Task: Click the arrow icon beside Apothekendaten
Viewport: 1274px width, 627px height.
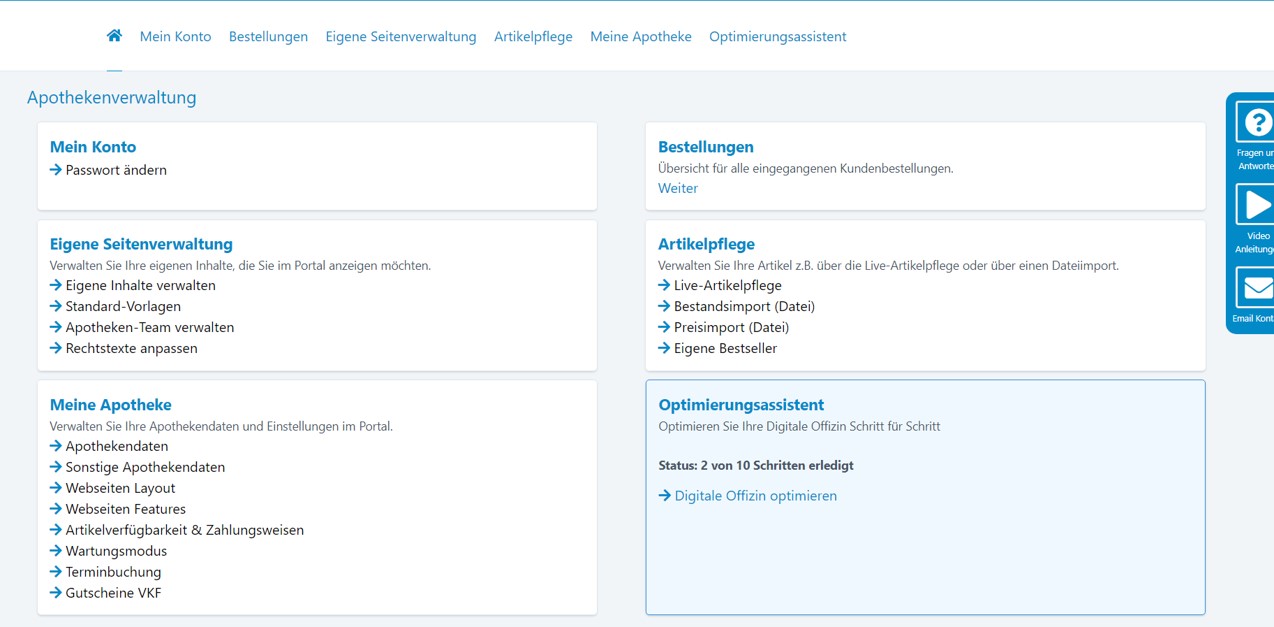Action: click(56, 446)
